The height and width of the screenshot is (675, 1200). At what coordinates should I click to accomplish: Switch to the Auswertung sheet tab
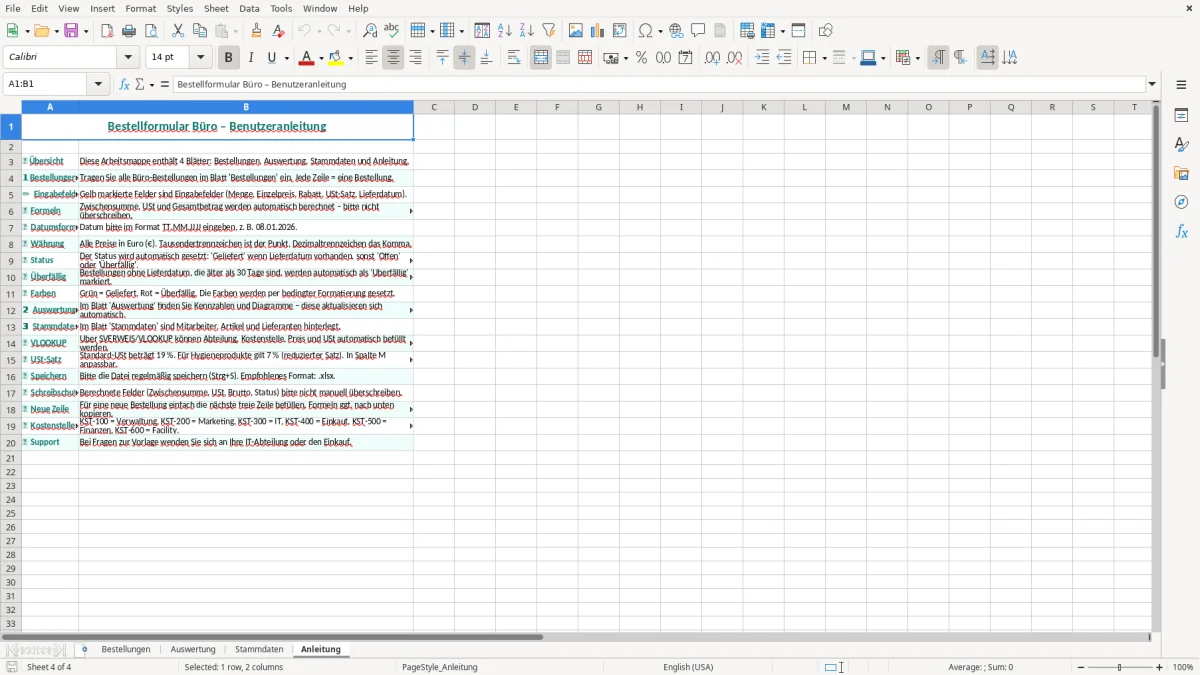[x=193, y=649]
